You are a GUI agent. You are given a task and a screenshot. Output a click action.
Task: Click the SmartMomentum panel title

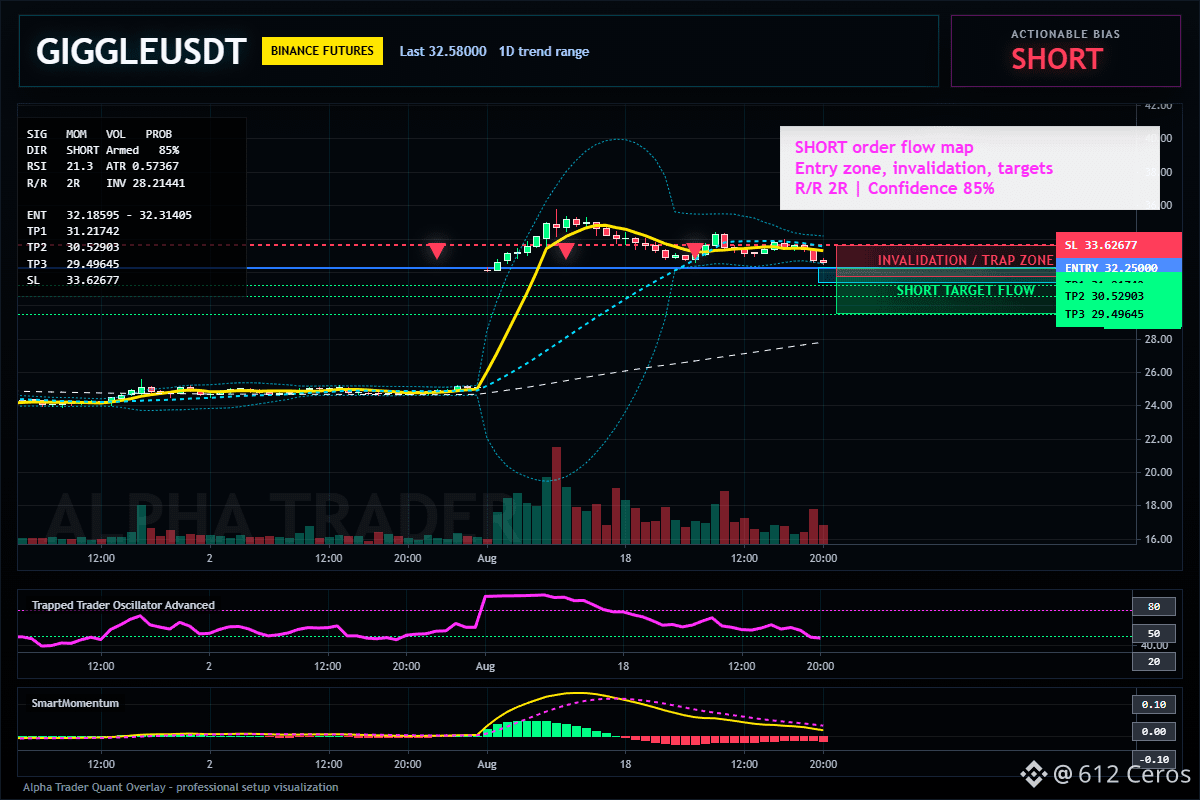75,703
